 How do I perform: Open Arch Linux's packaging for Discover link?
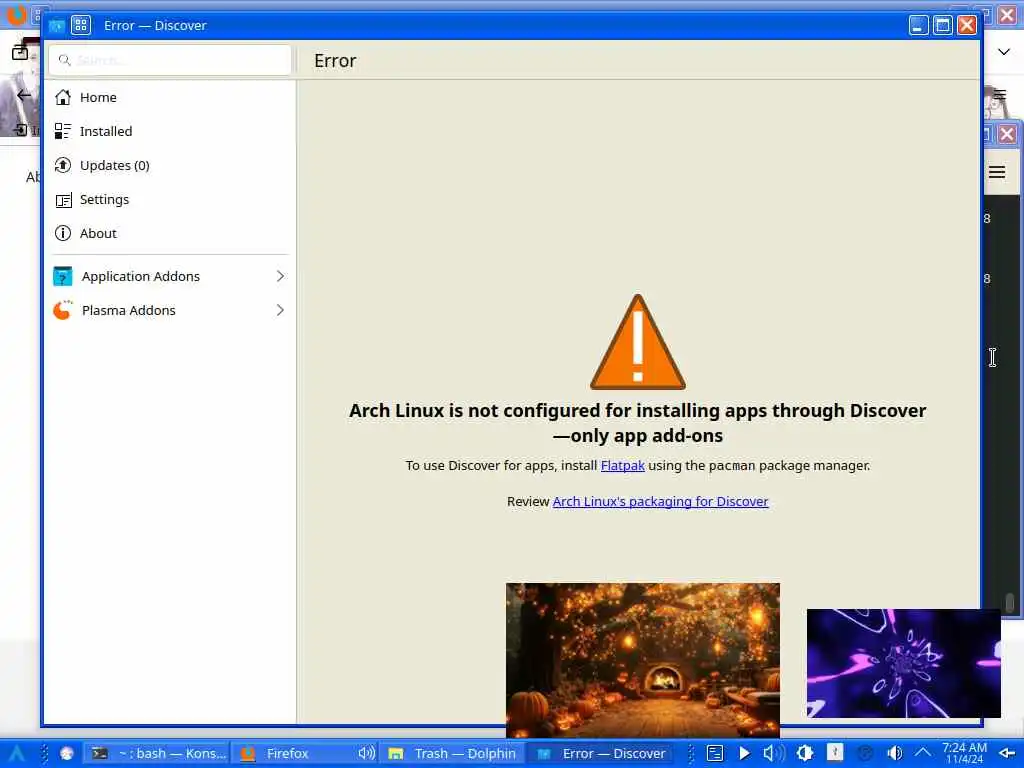pyautogui.click(x=660, y=502)
